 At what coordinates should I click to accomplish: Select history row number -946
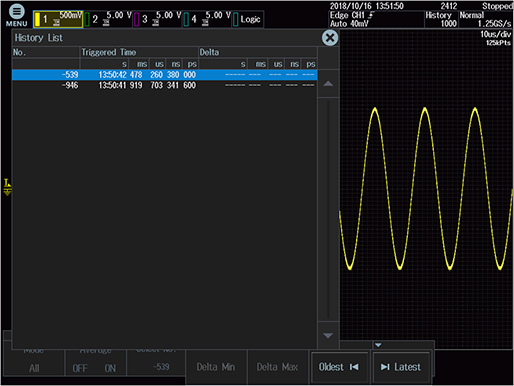click(164, 85)
